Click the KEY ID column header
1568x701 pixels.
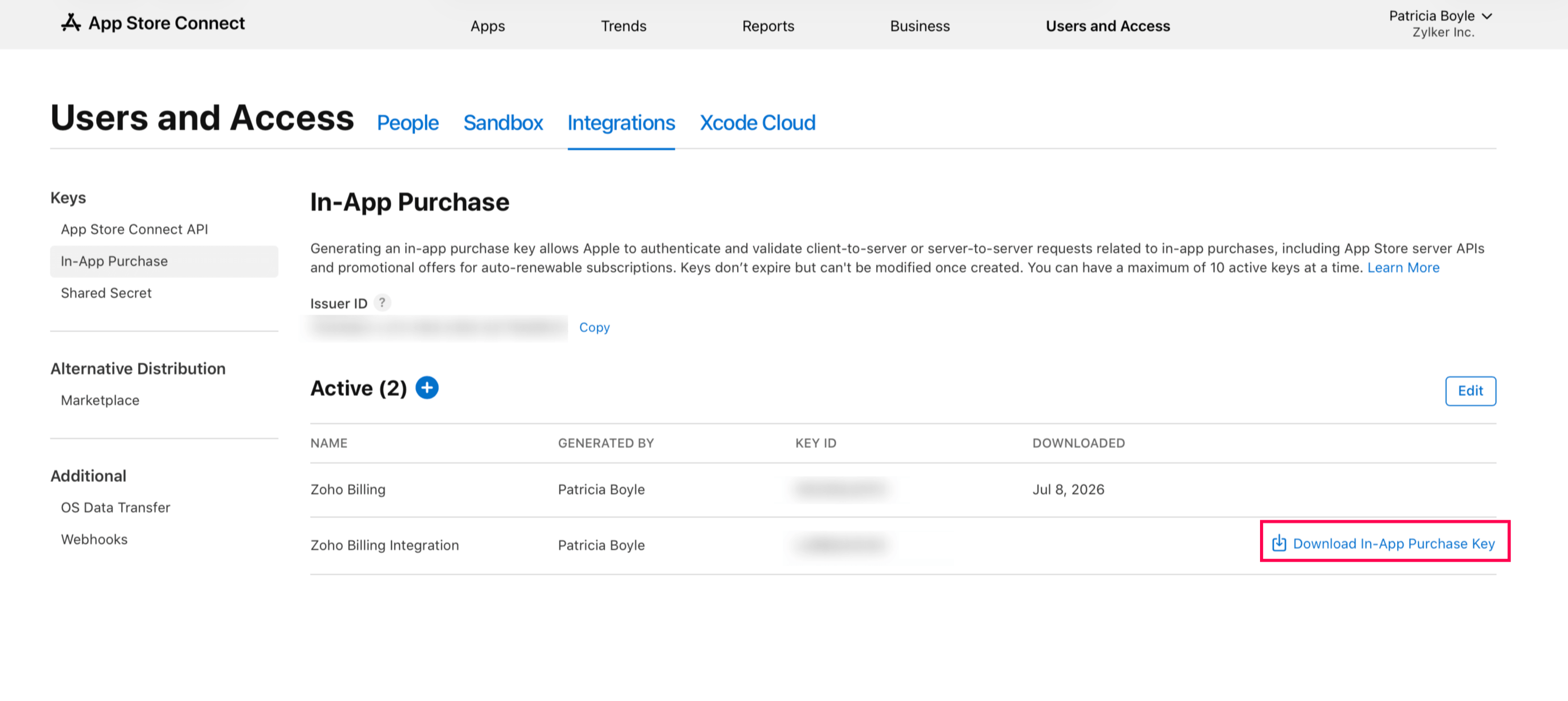(816, 443)
